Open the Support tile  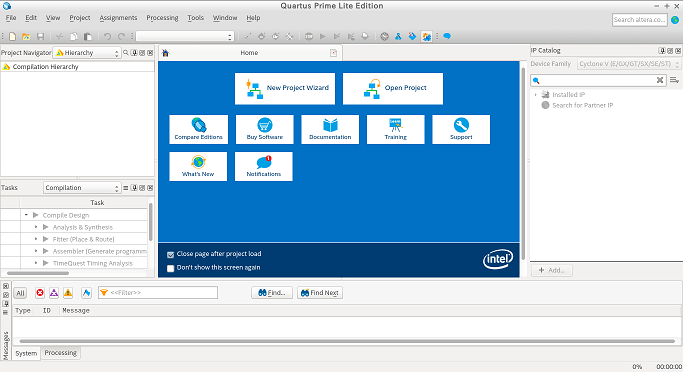(x=461, y=129)
